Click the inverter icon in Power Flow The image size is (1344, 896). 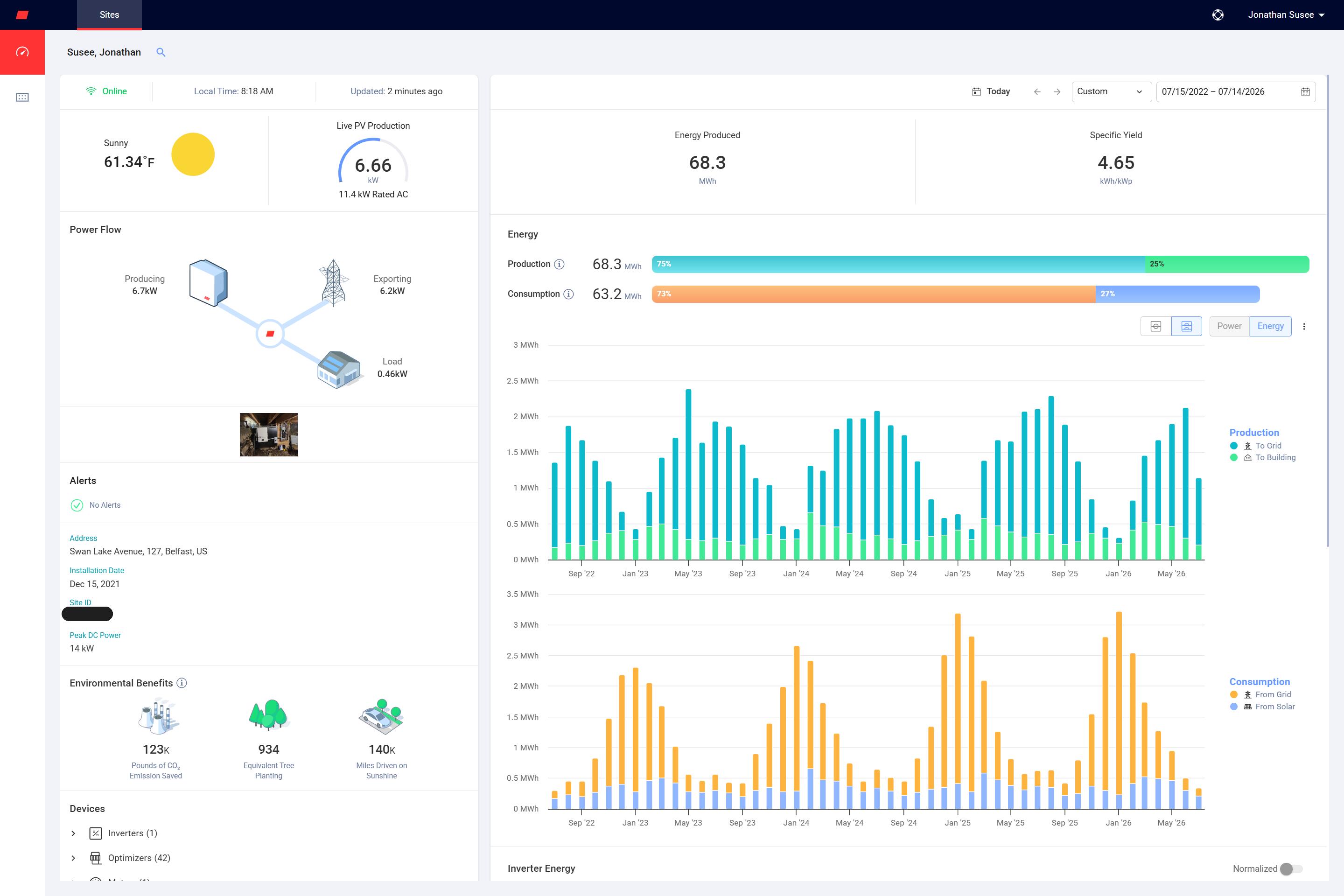tap(209, 283)
